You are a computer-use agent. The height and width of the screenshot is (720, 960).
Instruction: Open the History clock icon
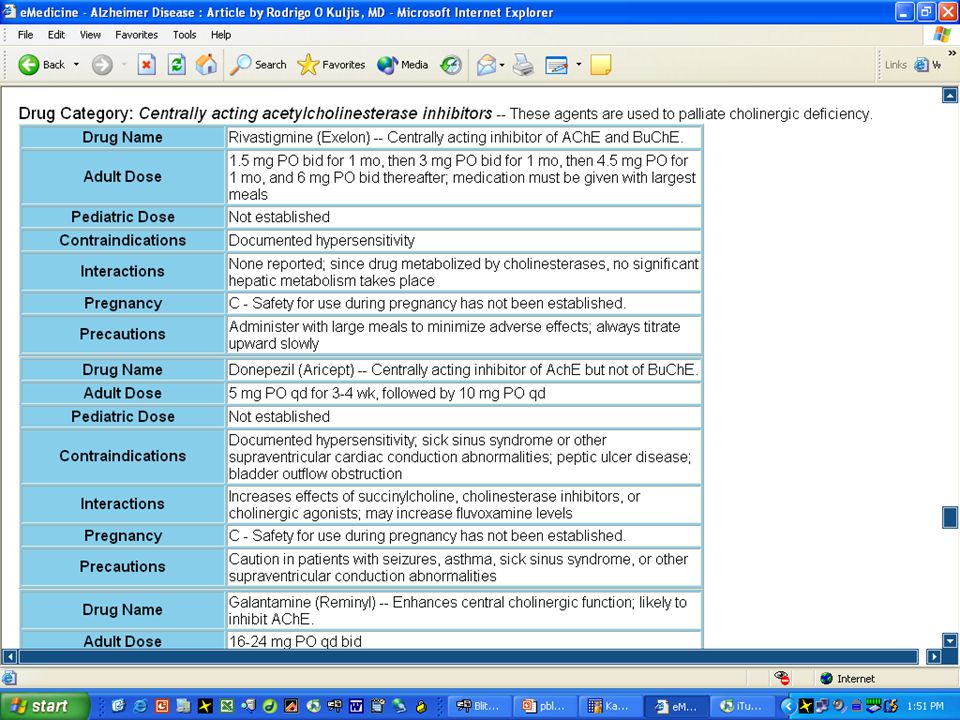tap(451, 64)
